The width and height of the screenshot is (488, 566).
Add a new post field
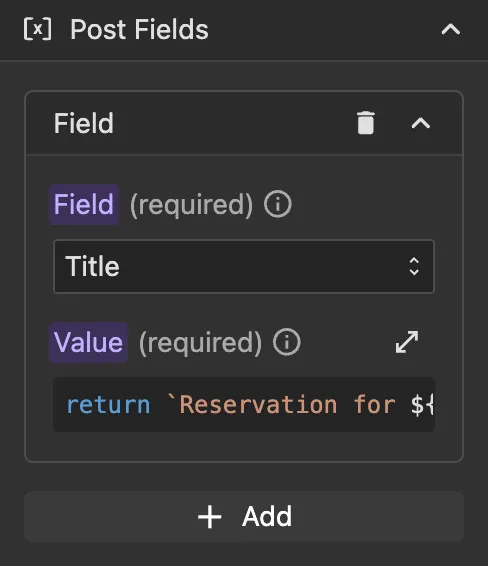pyautogui.click(x=244, y=517)
